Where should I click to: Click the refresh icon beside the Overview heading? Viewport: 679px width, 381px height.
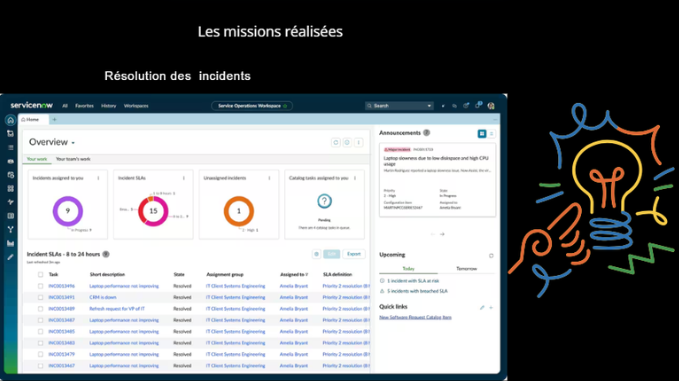(336, 142)
